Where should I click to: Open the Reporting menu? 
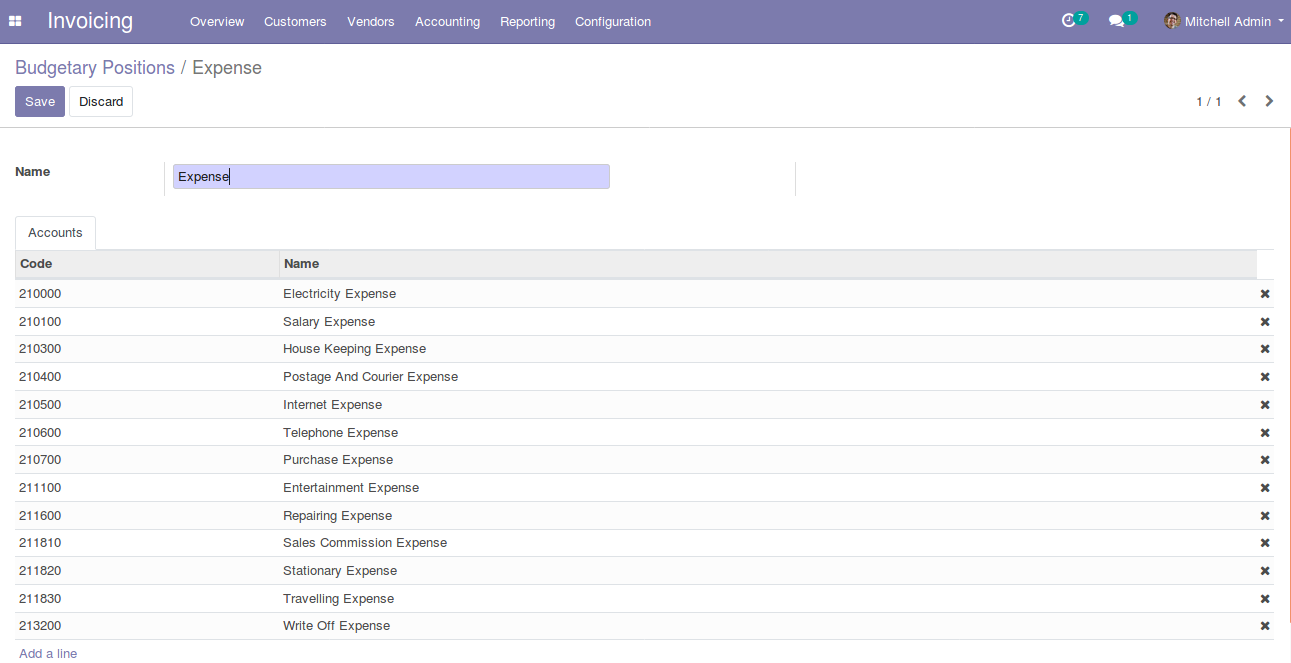point(527,21)
